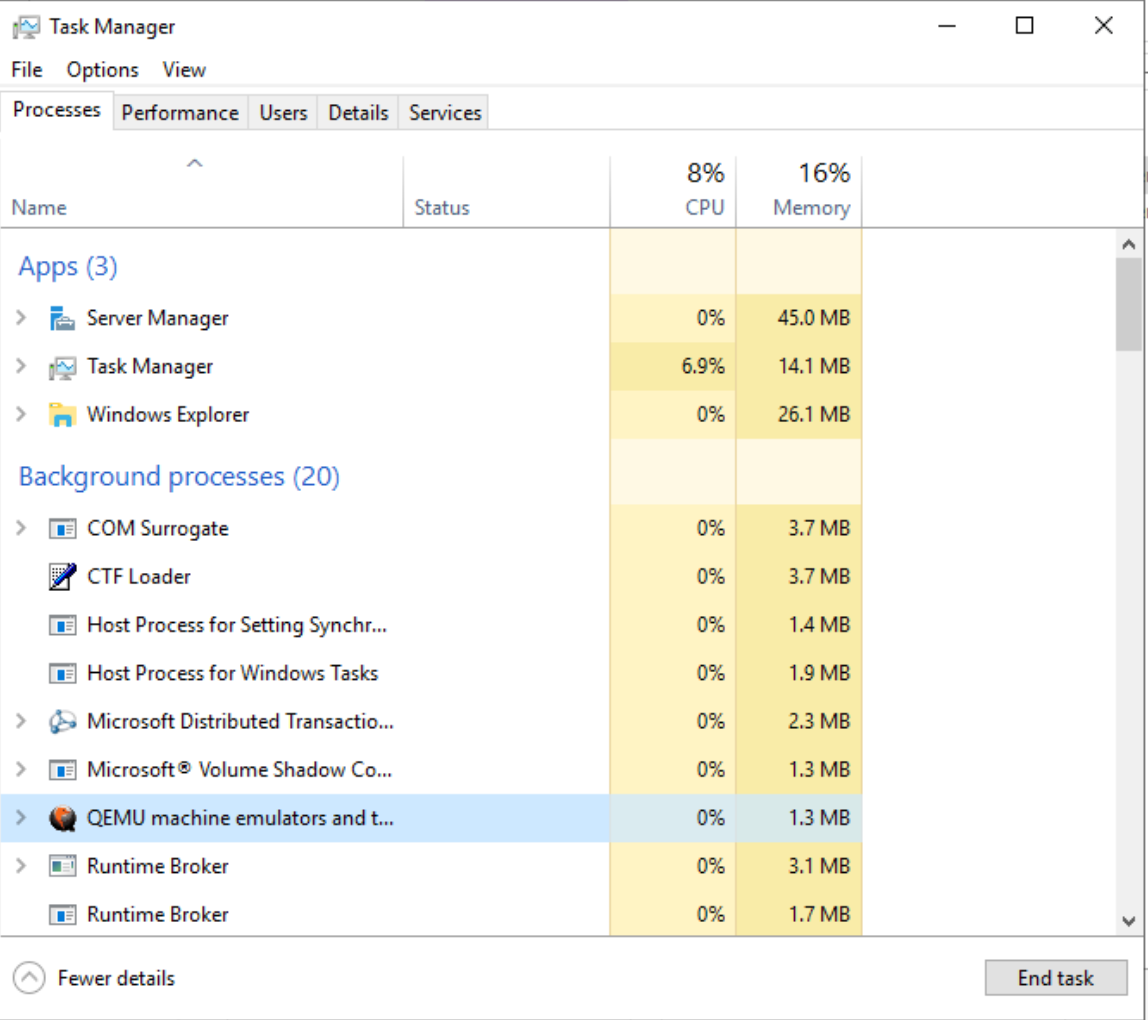Click the 1.4 MB memory value
The image size is (1148, 1020).
point(819,625)
